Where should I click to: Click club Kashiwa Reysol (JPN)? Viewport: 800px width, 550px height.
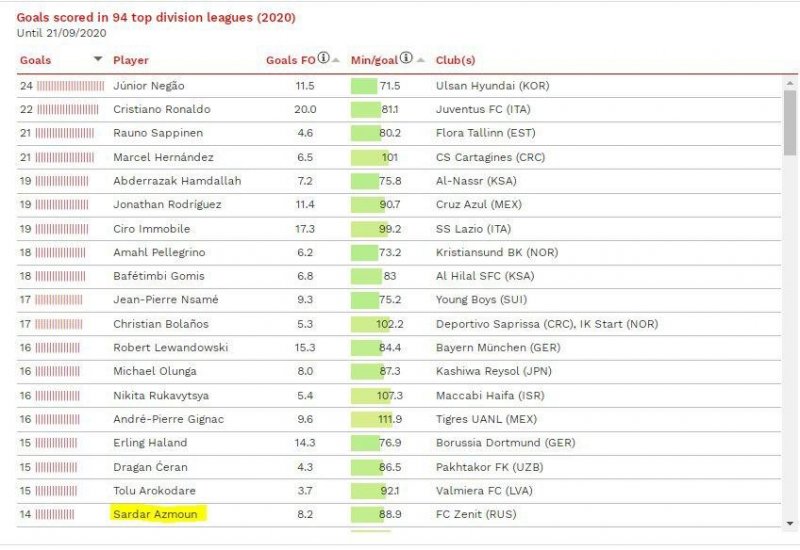pyautogui.click(x=493, y=371)
